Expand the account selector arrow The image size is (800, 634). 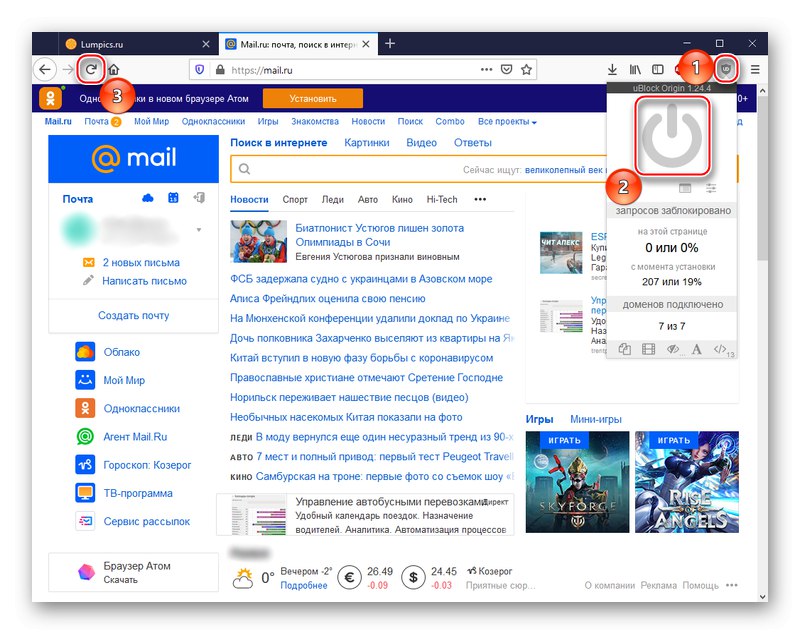coord(199,230)
